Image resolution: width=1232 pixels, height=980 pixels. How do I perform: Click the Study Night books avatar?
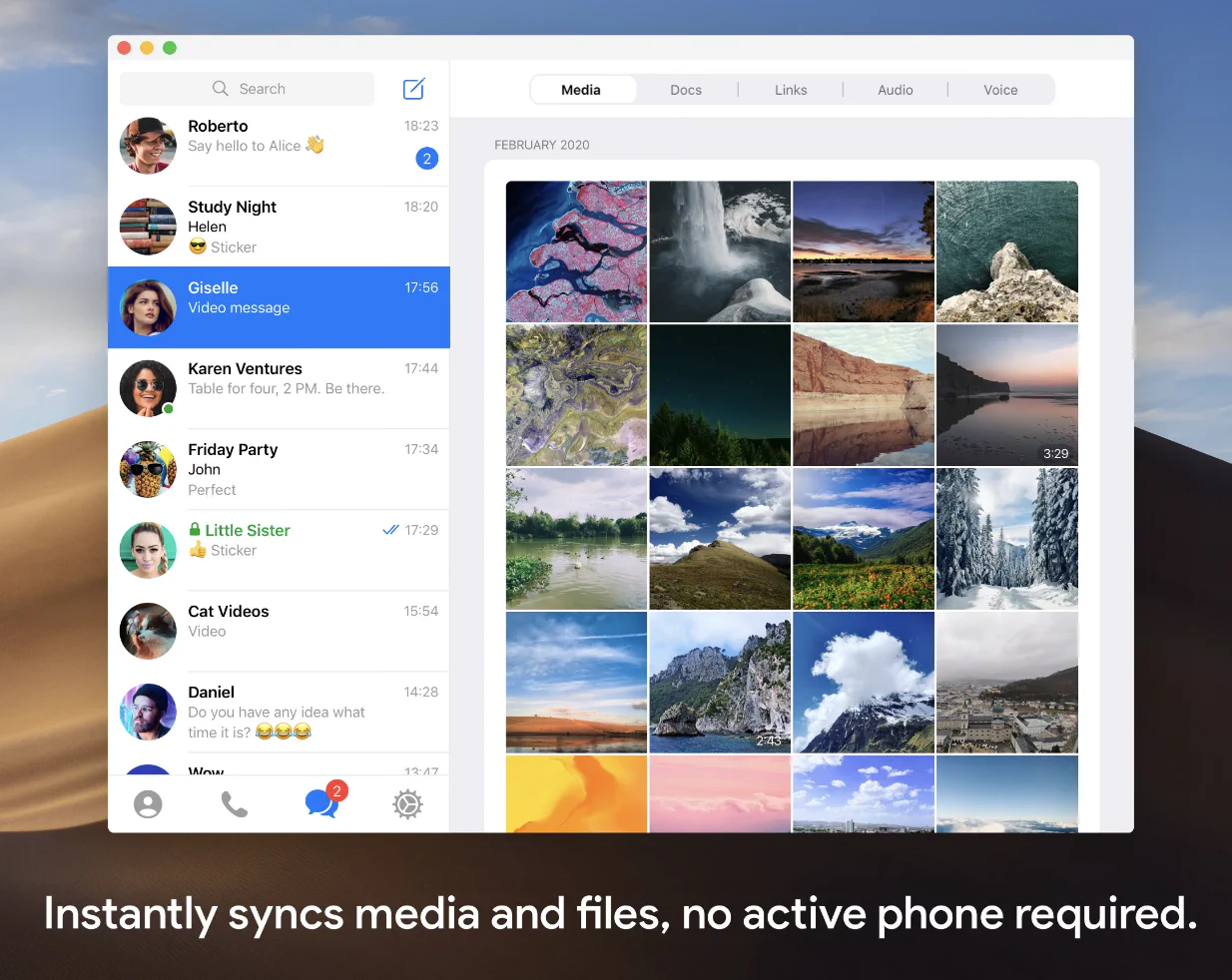(x=148, y=227)
